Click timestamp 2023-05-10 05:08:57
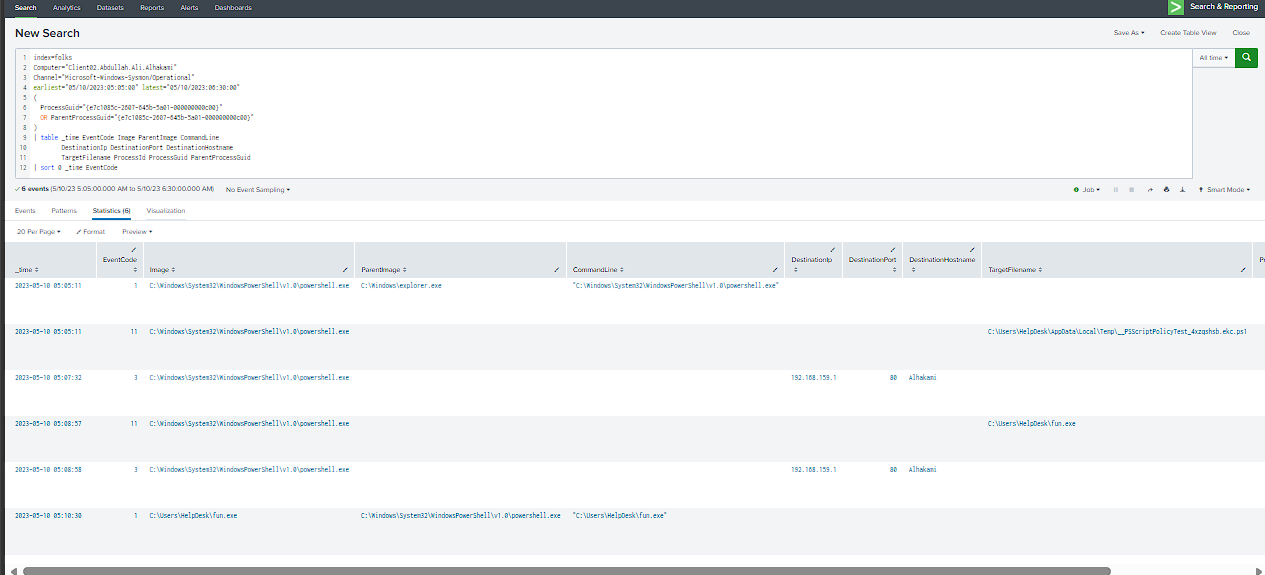Image resolution: width=1265 pixels, height=575 pixels. 48,424
